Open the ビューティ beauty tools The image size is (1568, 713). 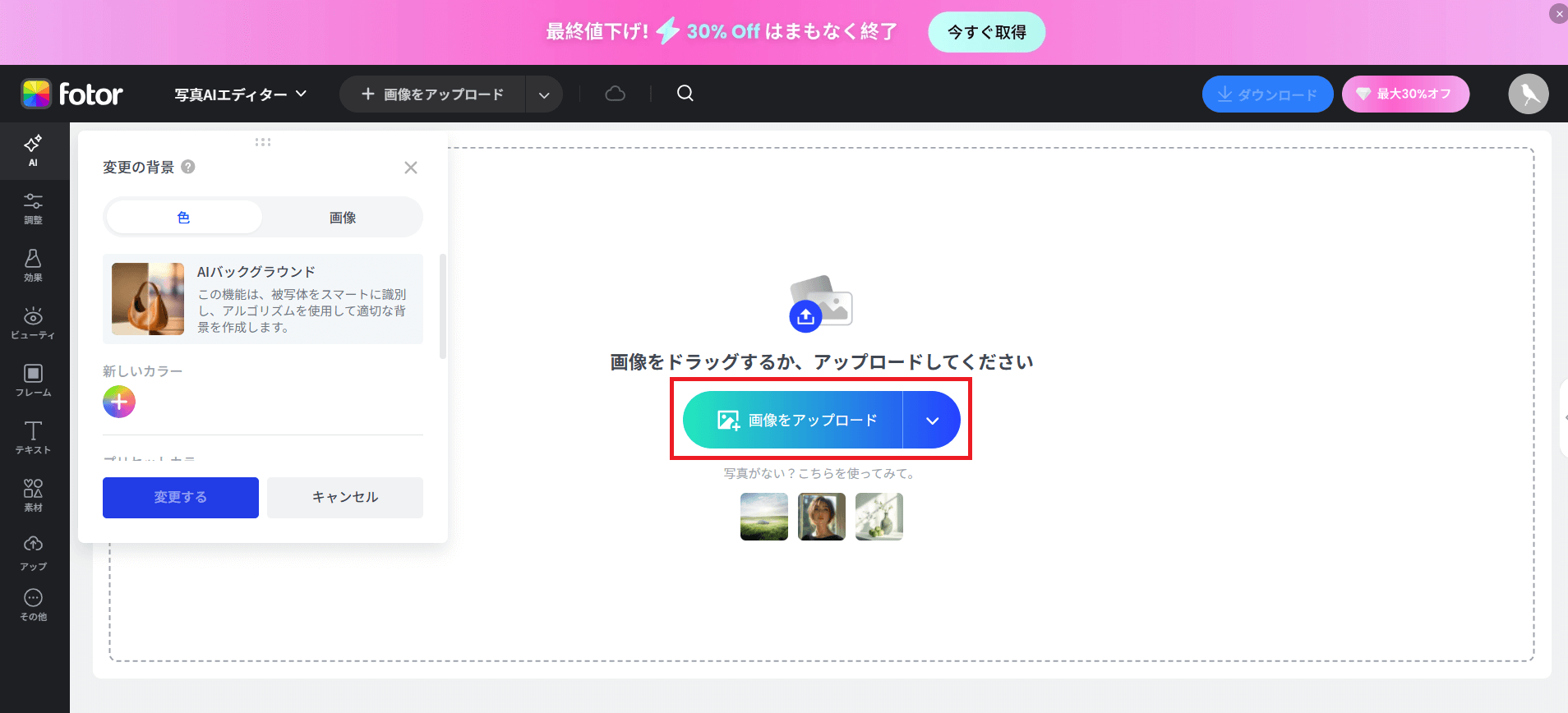pyautogui.click(x=33, y=324)
